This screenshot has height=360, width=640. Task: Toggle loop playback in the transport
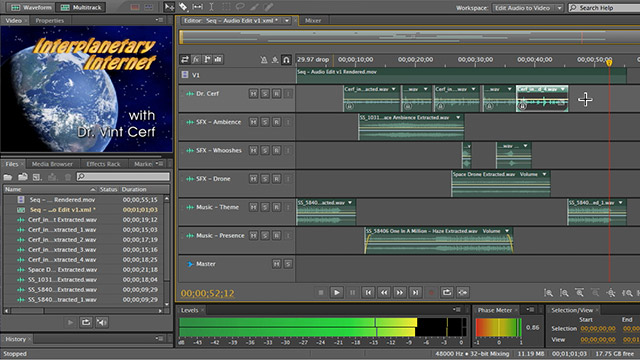[x=447, y=292]
